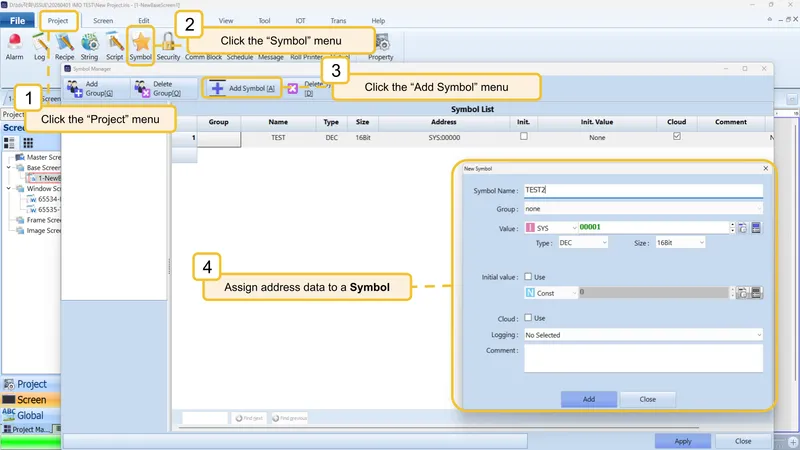This screenshot has height=450, width=800.
Task: Switch screen list to detailed list view icon
Action: click(9, 143)
